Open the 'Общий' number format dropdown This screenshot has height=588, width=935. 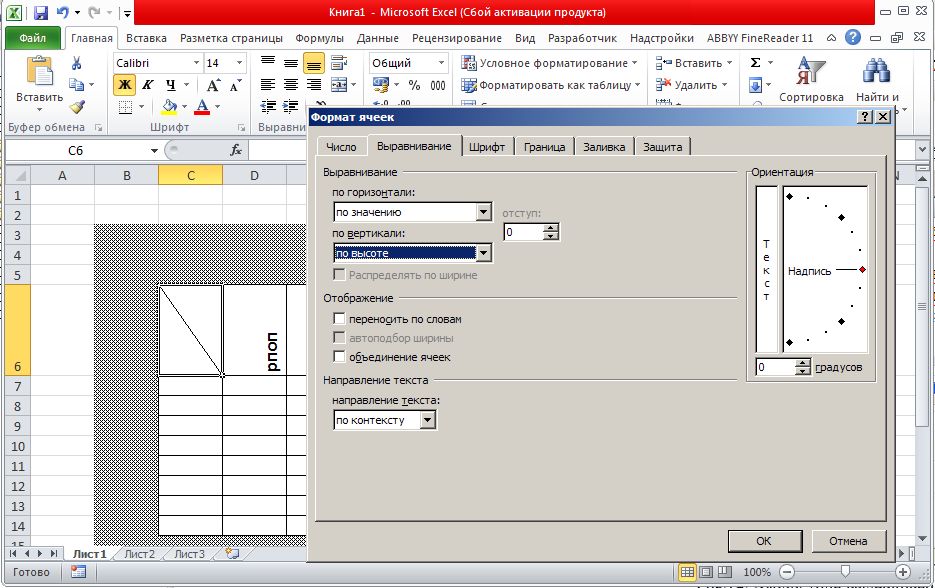(441, 63)
